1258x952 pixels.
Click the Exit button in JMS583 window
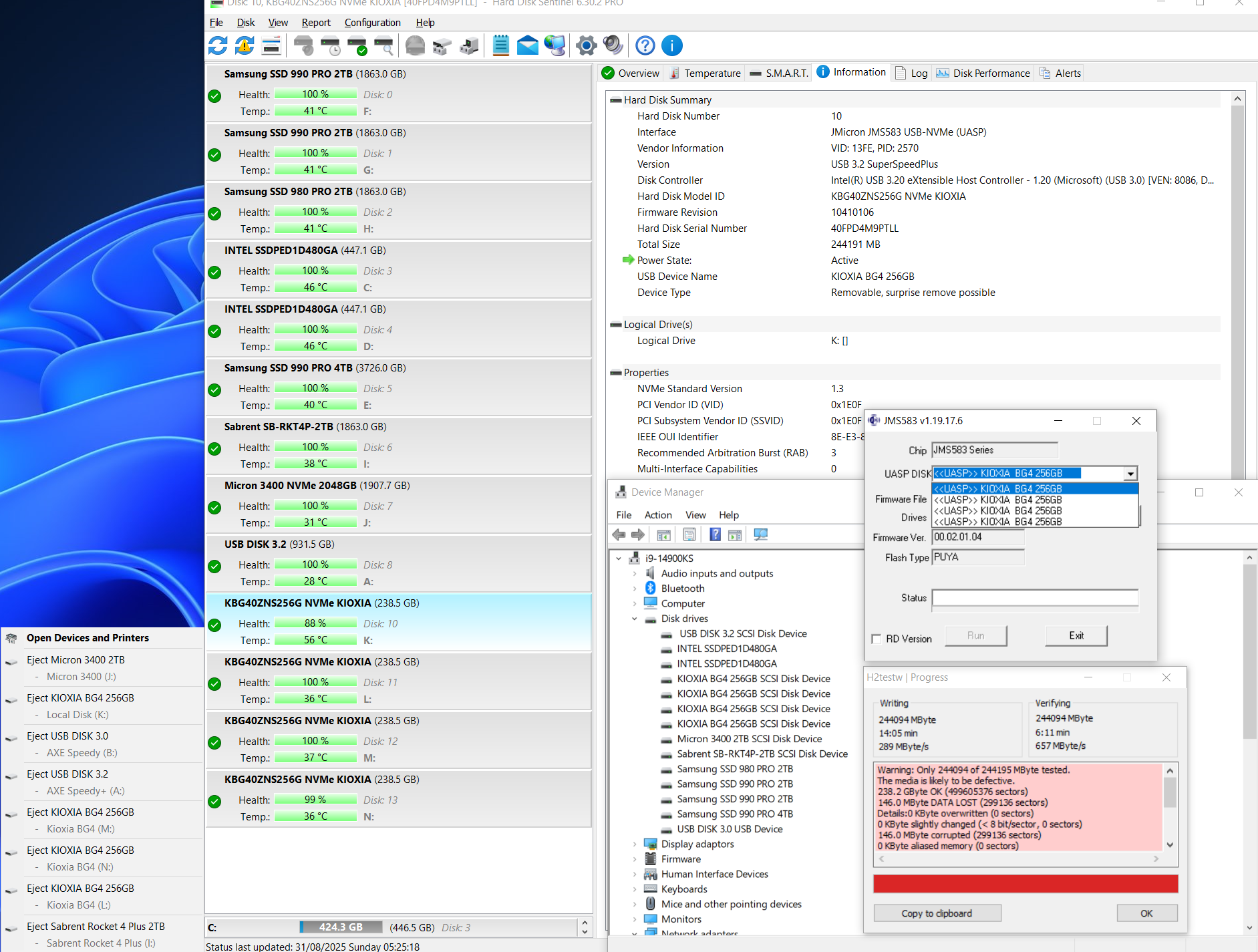[1076, 635]
